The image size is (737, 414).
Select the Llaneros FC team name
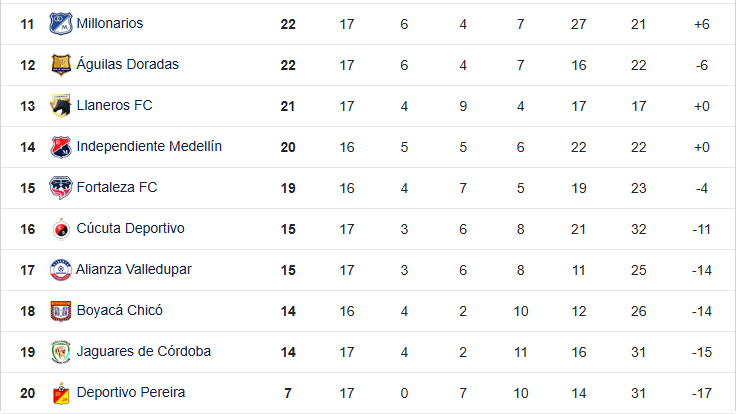(114, 105)
